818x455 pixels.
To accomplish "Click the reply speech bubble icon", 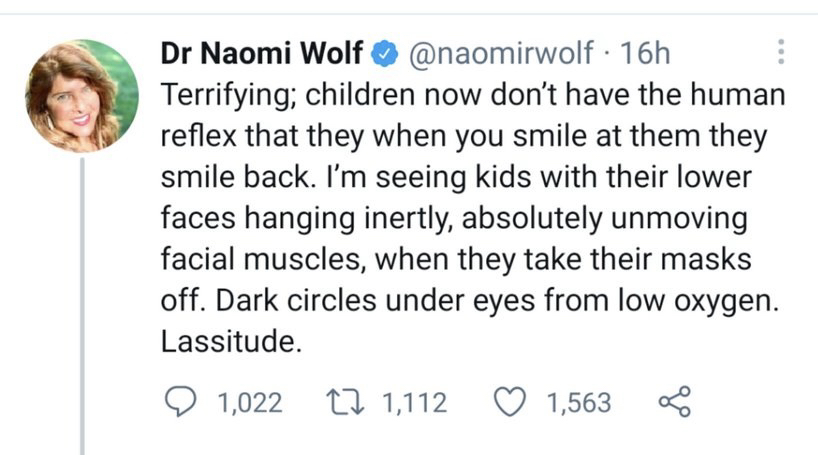I will click(x=180, y=402).
